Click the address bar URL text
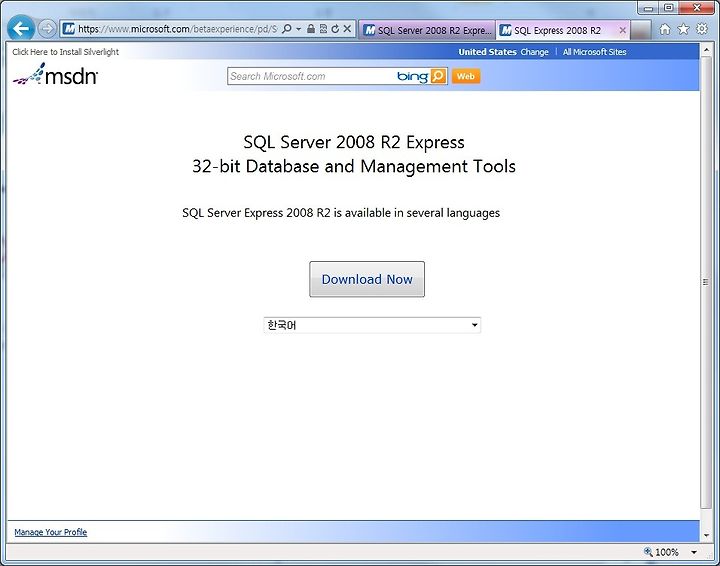The height and width of the screenshot is (566, 720). point(177,29)
